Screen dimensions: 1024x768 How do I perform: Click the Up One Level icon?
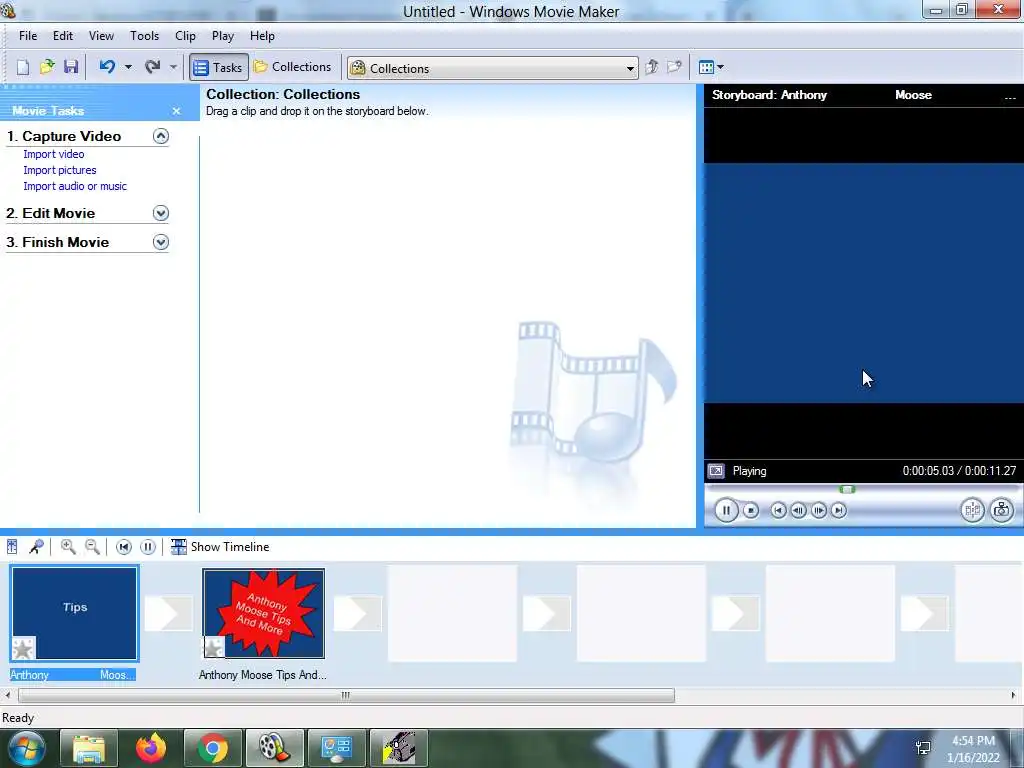pyautogui.click(x=651, y=67)
